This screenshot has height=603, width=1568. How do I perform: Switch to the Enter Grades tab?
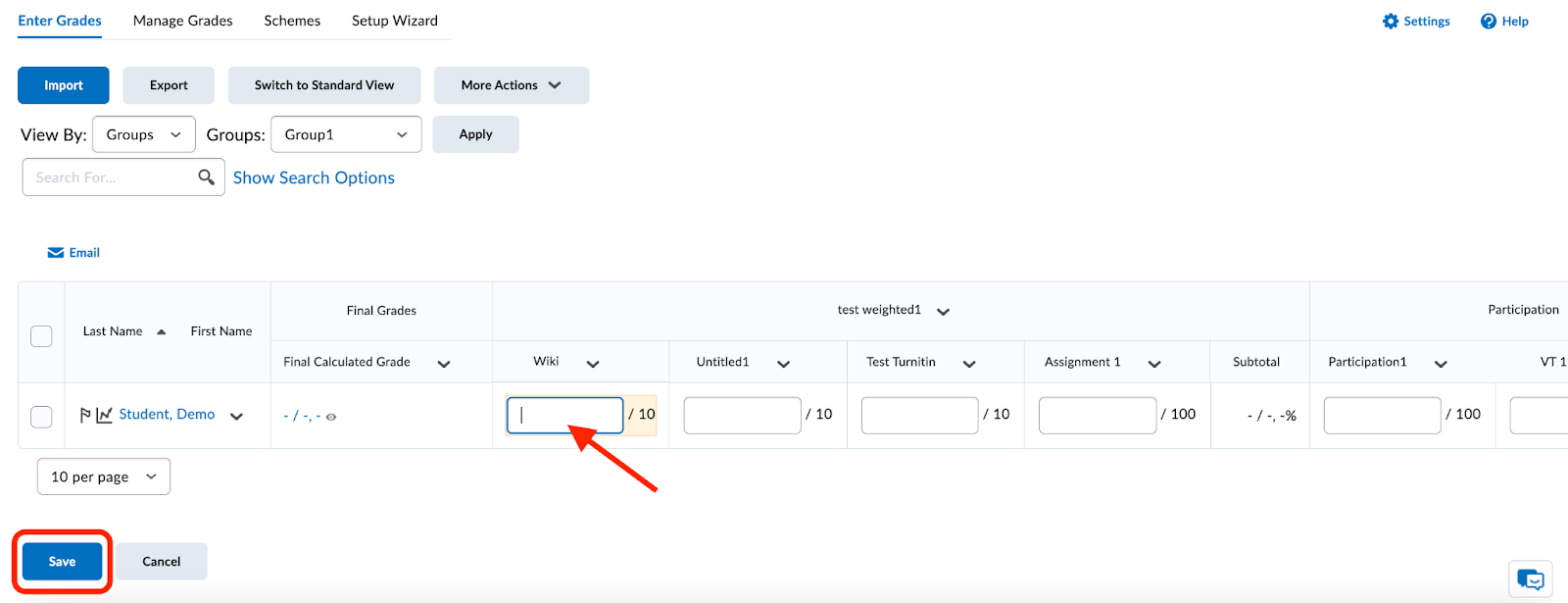click(60, 21)
